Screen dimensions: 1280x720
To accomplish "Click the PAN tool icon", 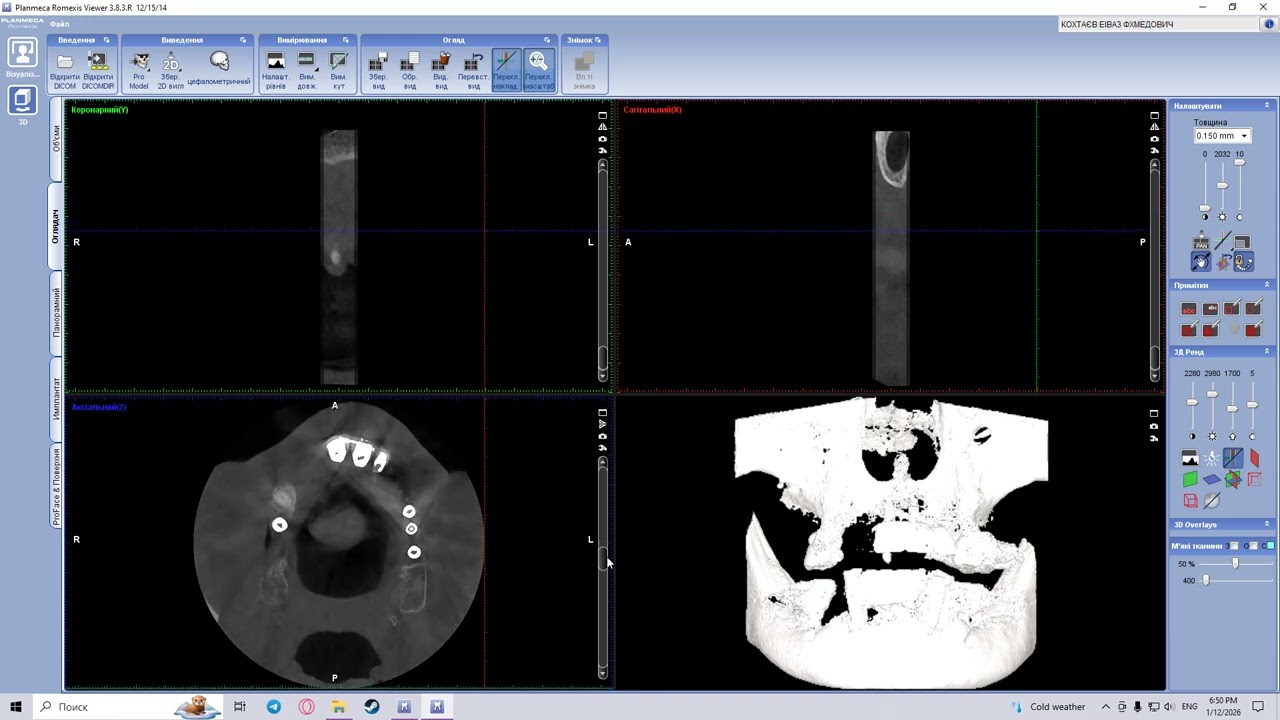I will (x=1201, y=241).
